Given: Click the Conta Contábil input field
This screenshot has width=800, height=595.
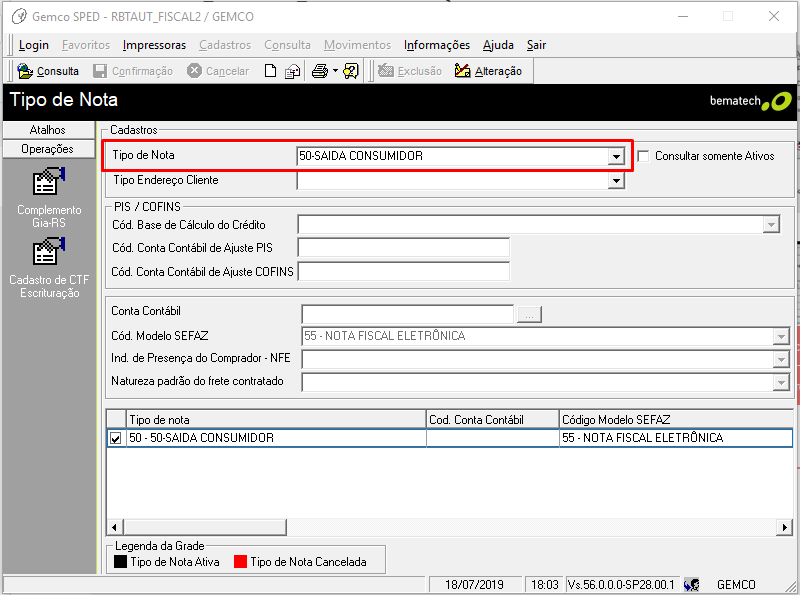Looking at the screenshot, I should (408, 314).
